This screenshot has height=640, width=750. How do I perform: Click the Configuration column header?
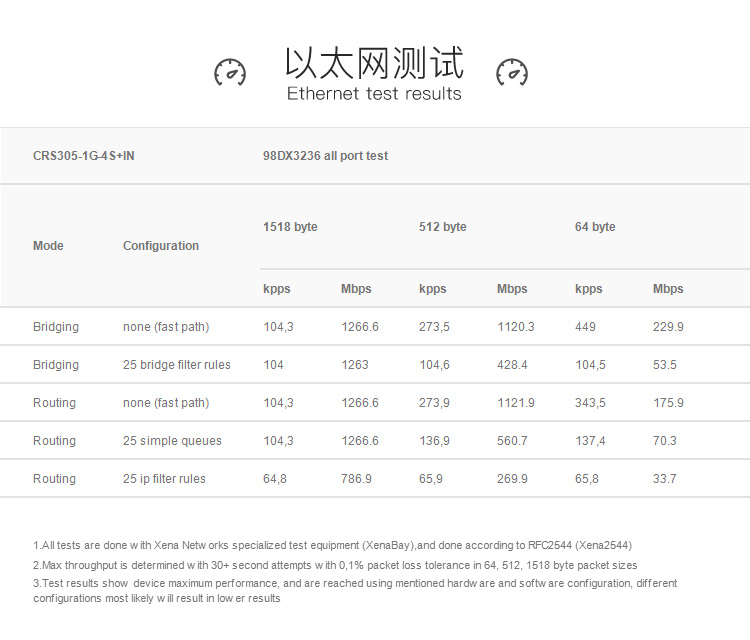pyautogui.click(x=161, y=246)
